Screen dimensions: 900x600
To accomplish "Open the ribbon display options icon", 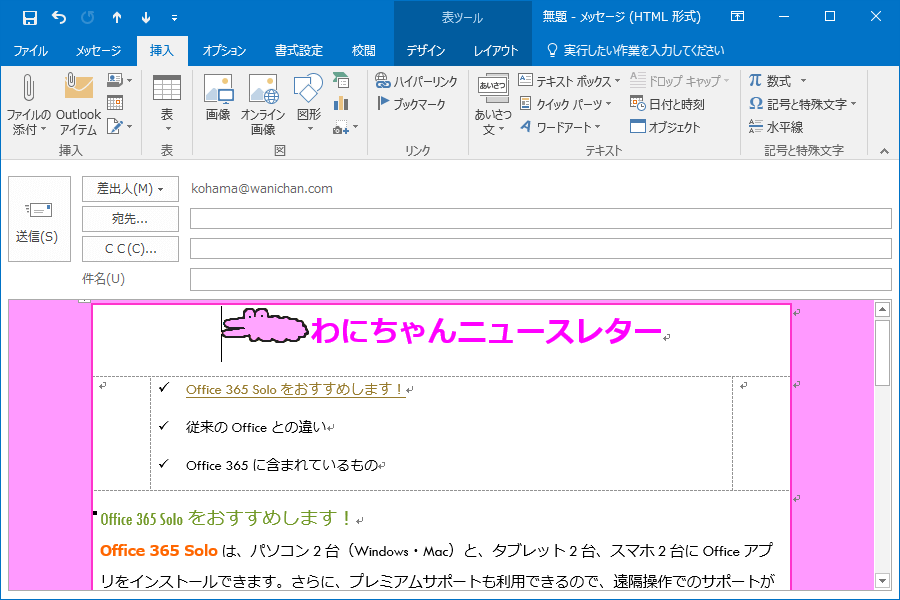I will click(738, 17).
